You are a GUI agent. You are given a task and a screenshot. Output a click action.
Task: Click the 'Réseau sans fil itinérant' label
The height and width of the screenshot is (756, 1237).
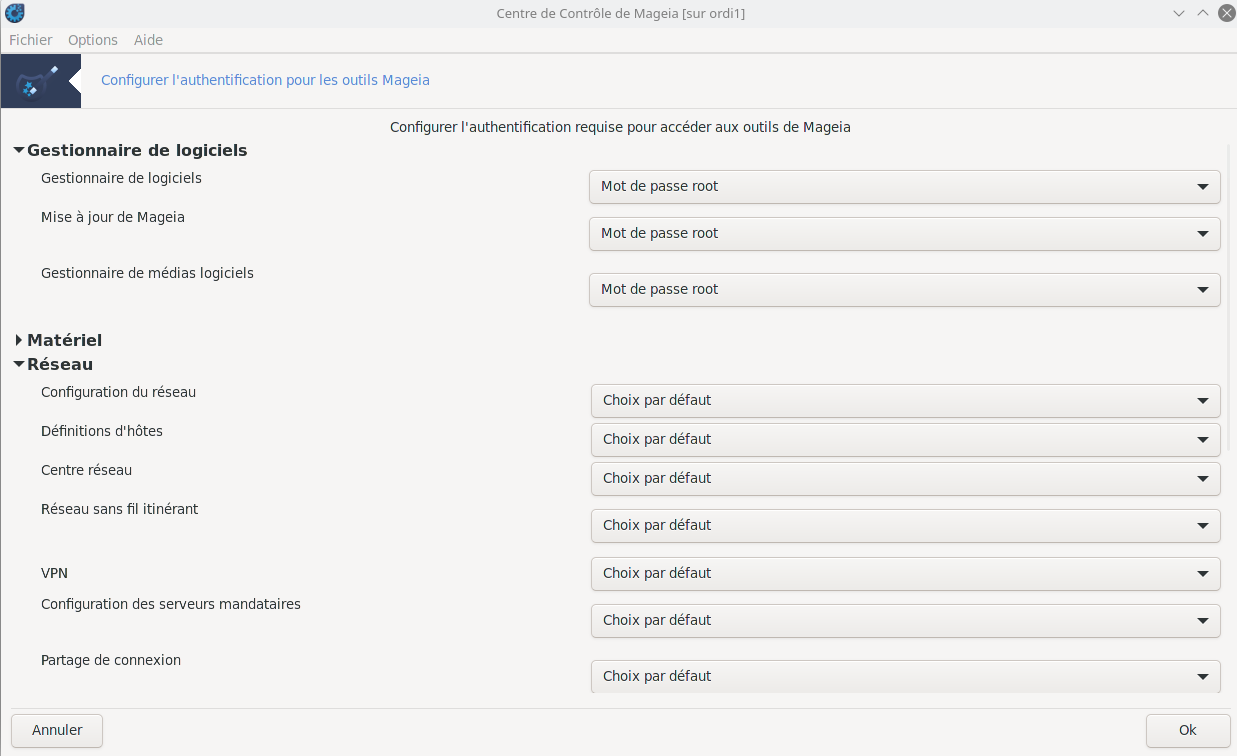point(119,509)
